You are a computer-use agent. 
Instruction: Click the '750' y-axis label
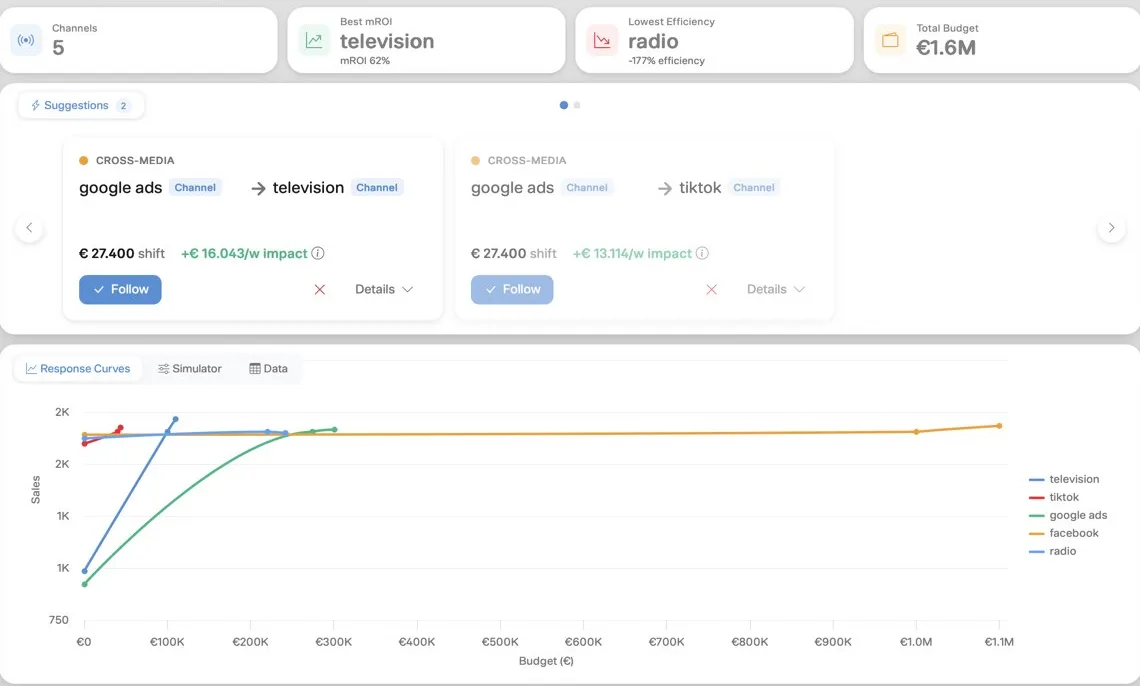click(x=59, y=620)
